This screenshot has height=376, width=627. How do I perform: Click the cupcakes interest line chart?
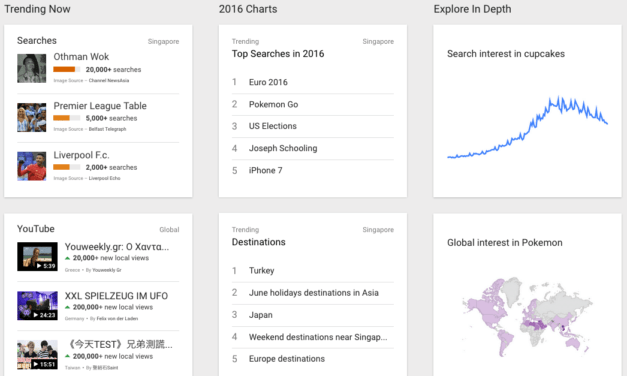527,127
